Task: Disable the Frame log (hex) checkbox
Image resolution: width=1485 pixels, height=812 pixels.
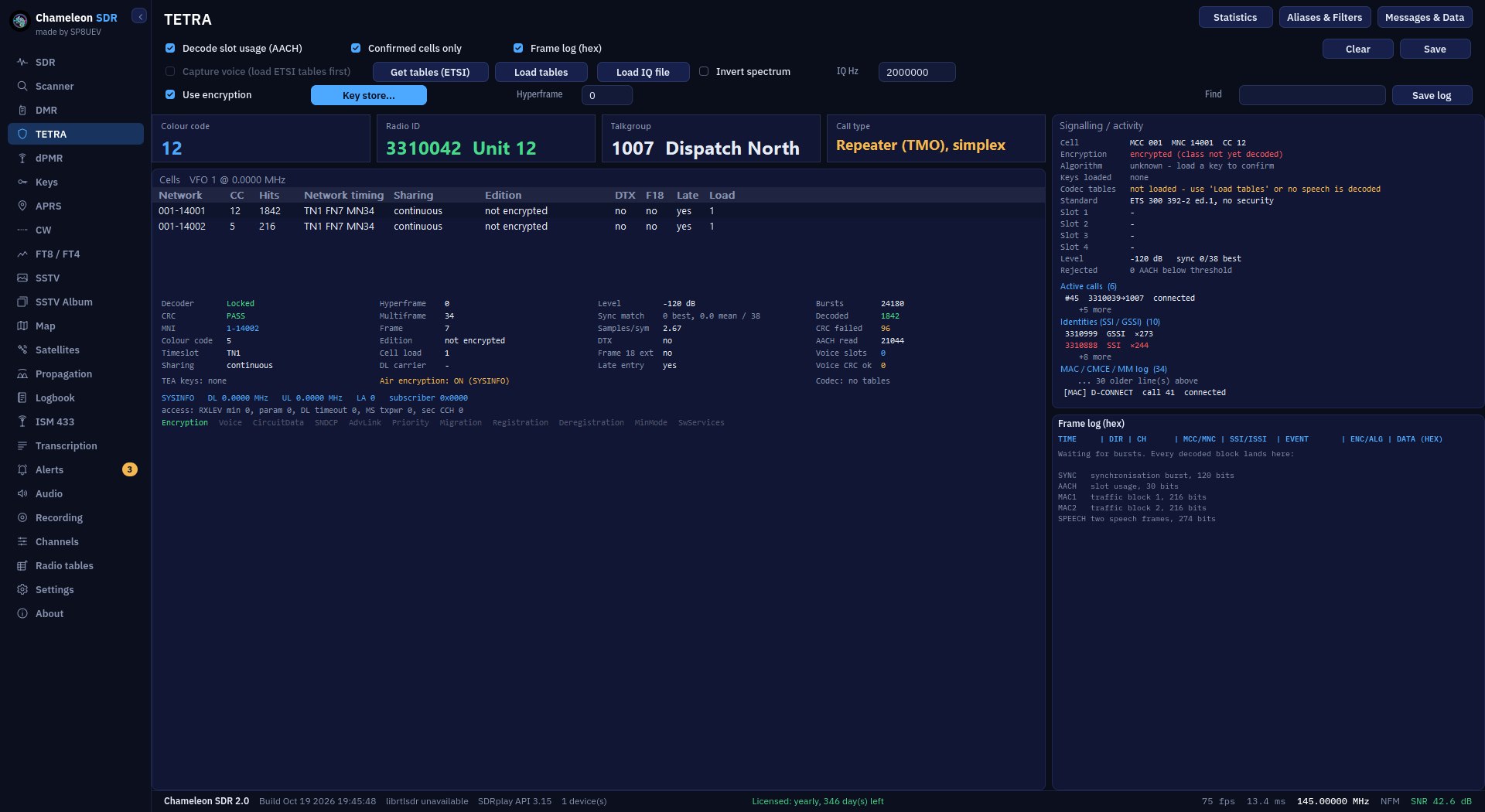Action: 518,48
